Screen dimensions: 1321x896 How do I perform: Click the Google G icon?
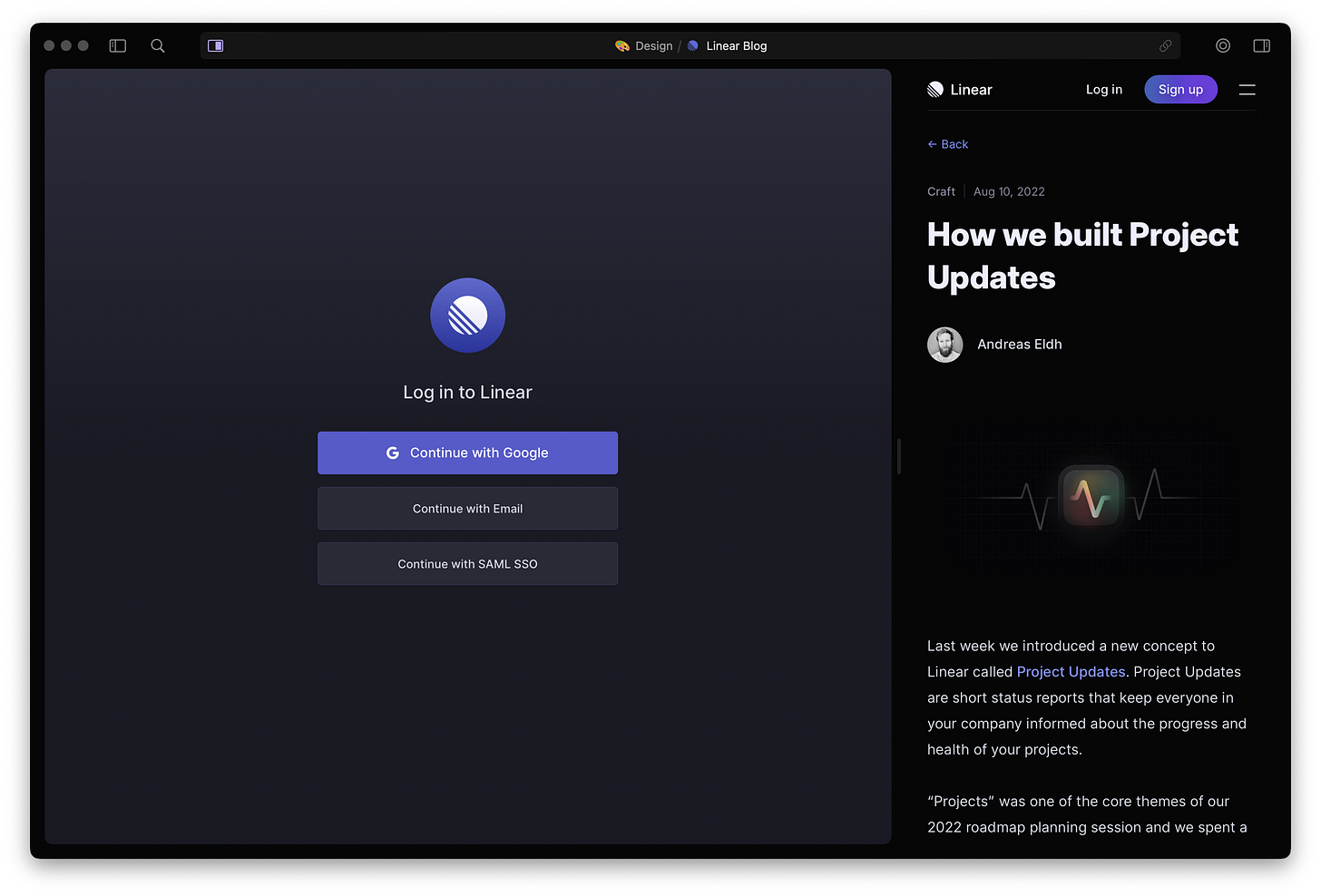tap(393, 453)
